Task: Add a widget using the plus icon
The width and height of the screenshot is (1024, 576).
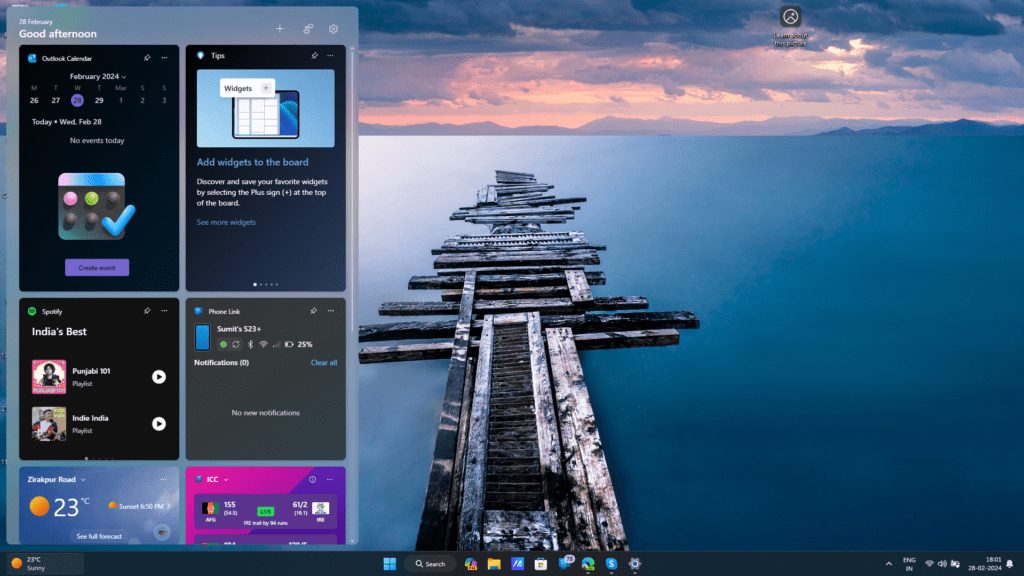Action: click(280, 29)
